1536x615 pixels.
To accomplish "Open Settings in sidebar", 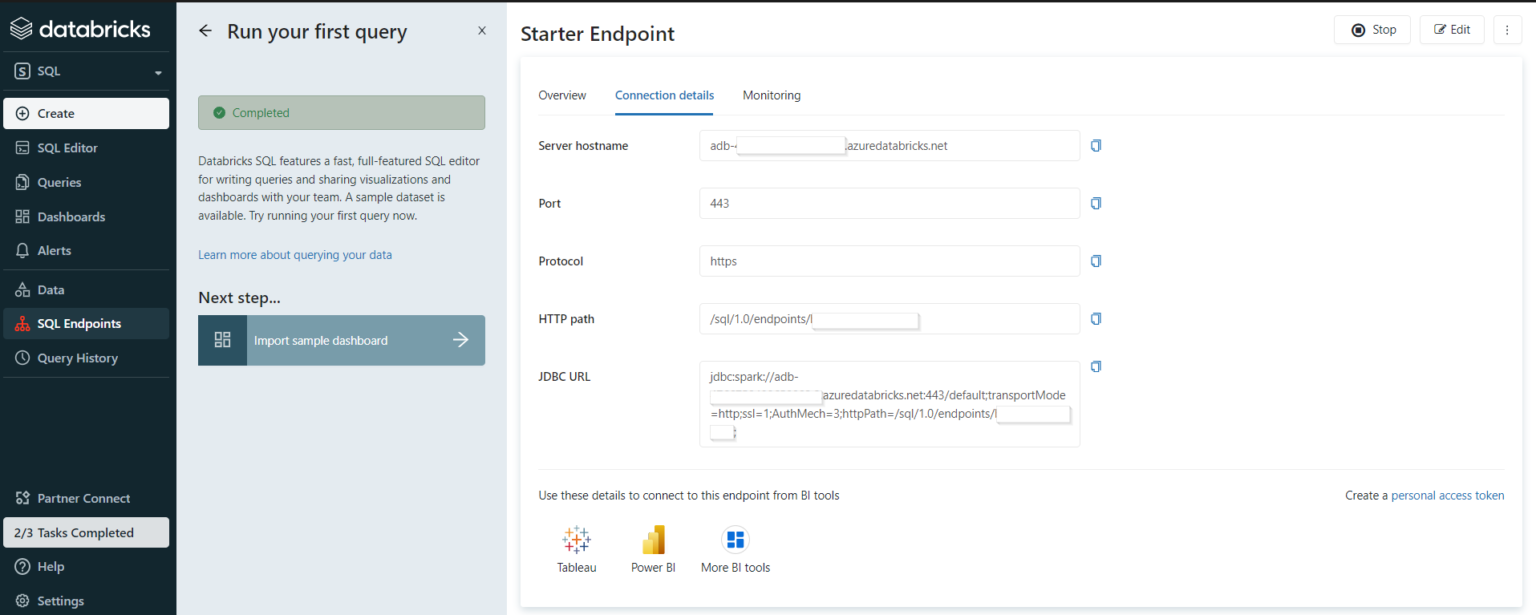I will pyautogui.click(x=86, y=601).
